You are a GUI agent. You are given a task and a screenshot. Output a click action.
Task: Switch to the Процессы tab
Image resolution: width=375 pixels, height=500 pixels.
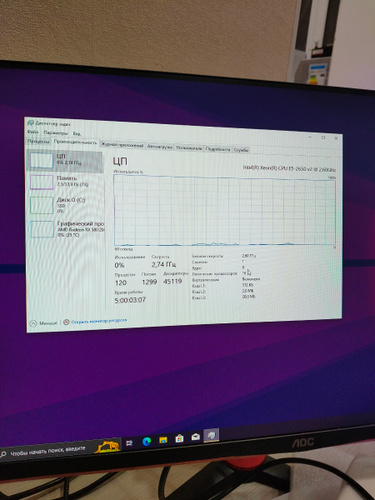[39, 141]
